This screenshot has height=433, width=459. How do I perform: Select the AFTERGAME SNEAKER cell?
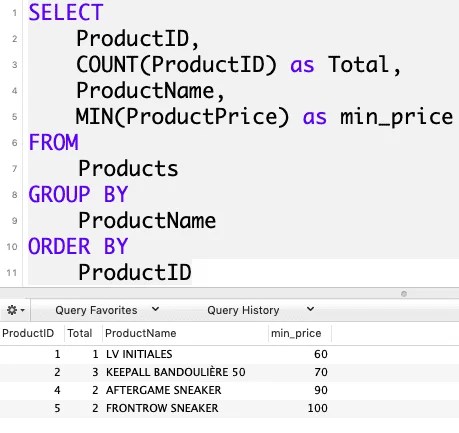click(x=163, y=390)
